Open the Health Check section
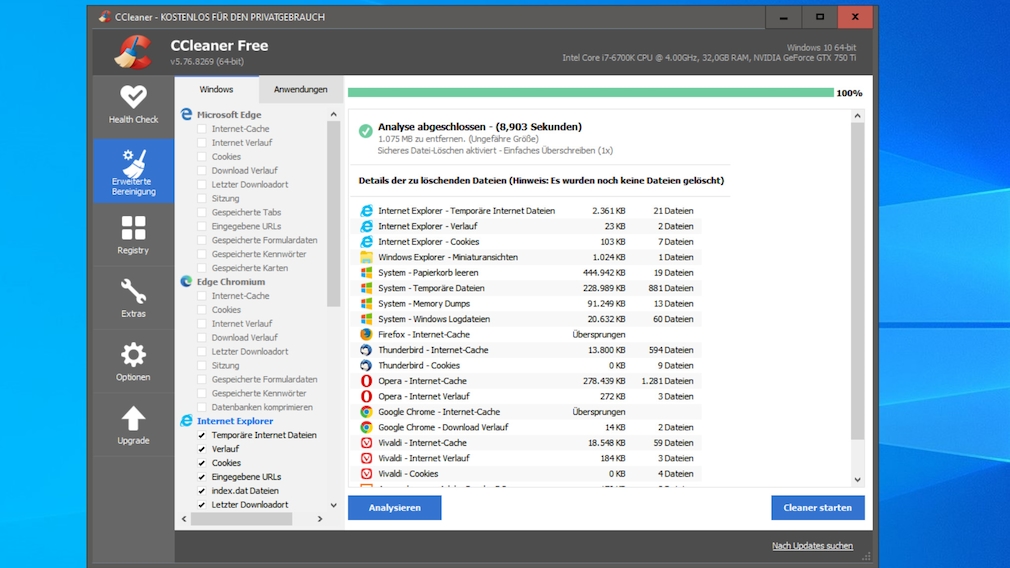This screenshot has width=1010, height=568. 133,106
